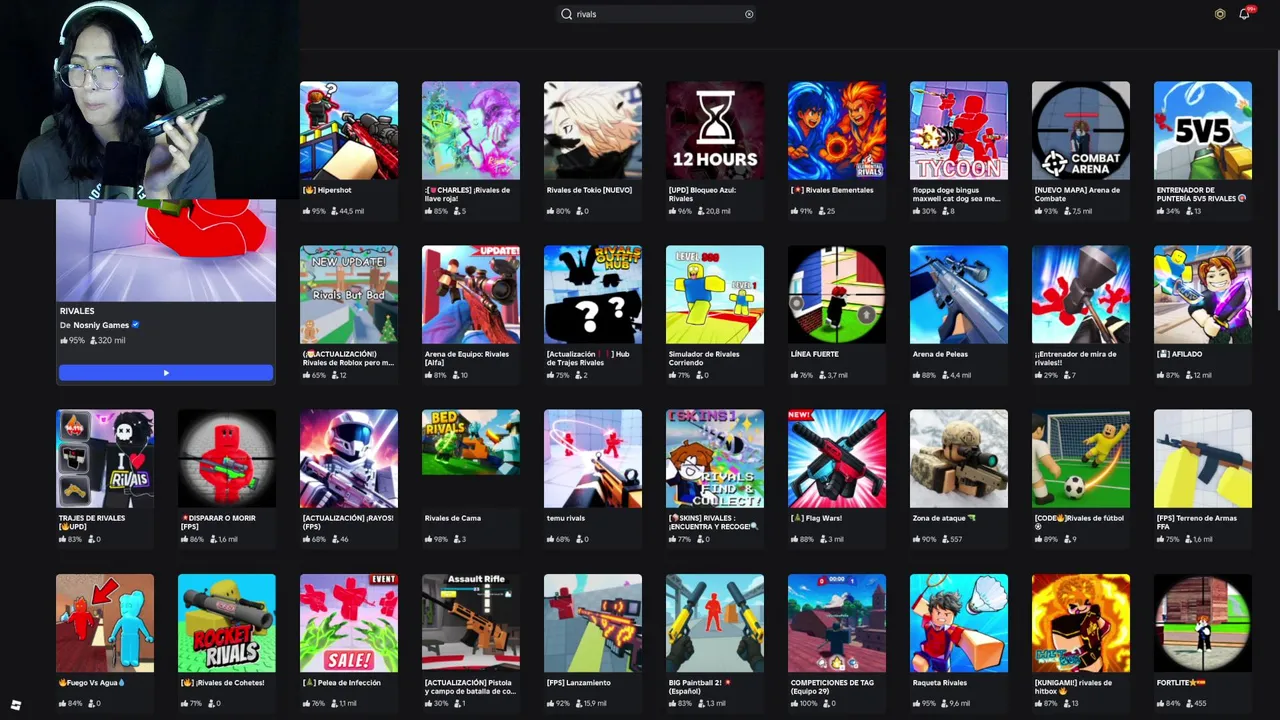Open the Robux icon in header
1280x720 pixels.
coord(1220,14)
